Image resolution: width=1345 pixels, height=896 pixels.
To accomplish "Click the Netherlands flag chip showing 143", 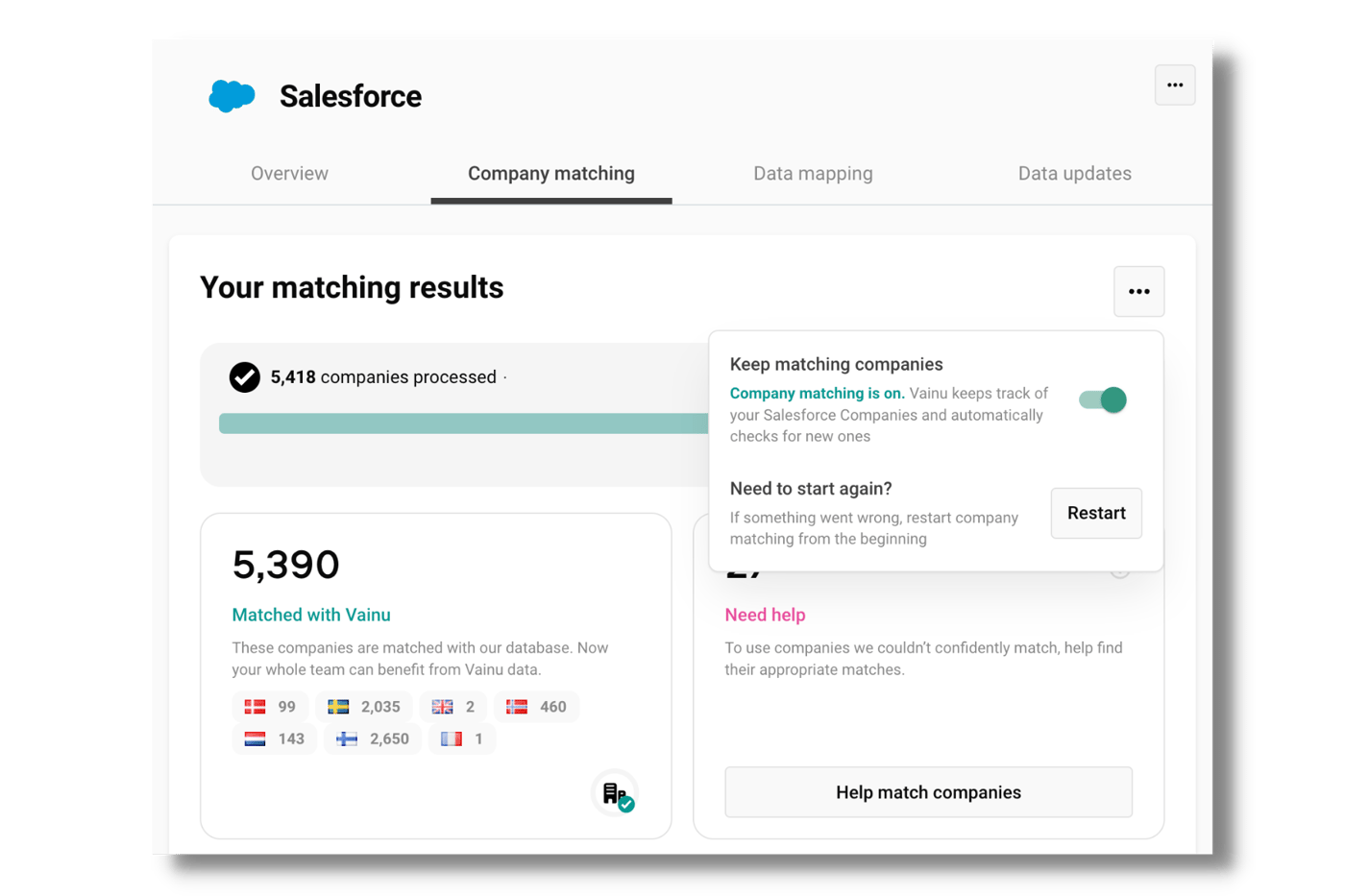I will (x=274, y=739).
